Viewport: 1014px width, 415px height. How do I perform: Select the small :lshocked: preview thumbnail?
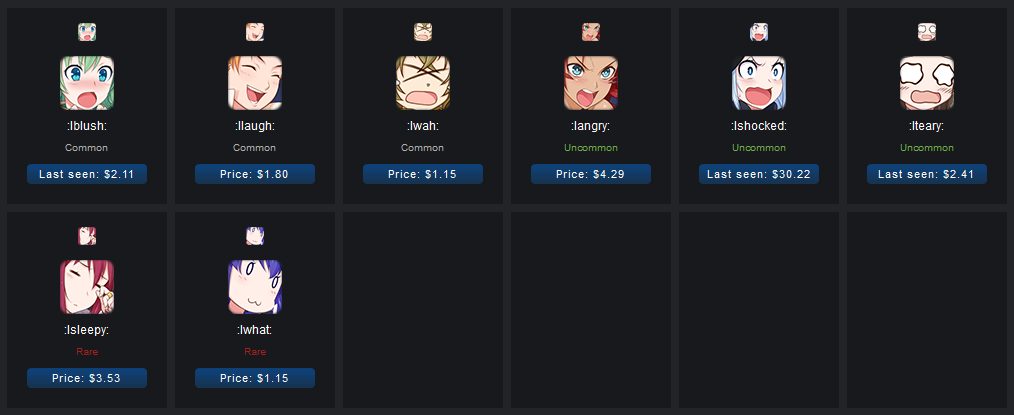[x=759, y=32]
